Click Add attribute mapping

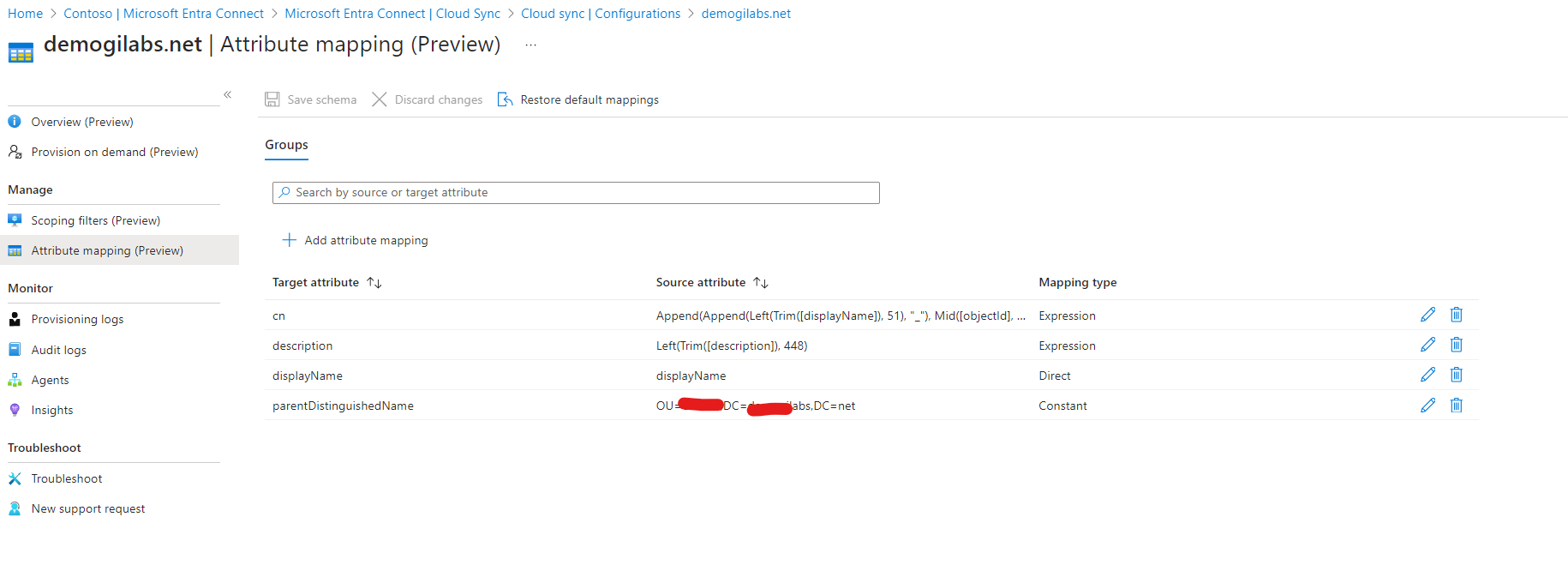[x=356, y=240]
